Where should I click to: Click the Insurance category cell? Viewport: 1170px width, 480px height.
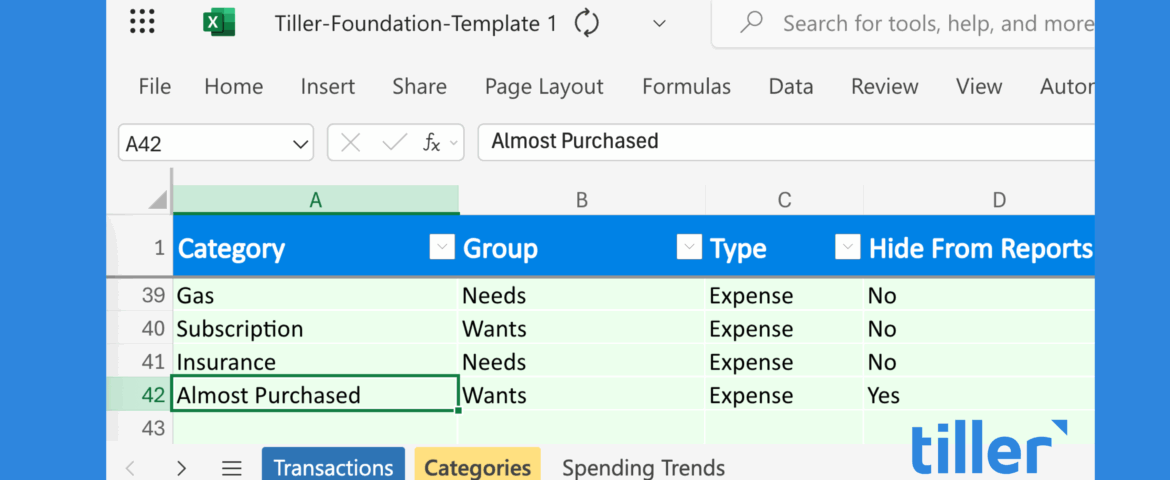(x=316, y=362)
